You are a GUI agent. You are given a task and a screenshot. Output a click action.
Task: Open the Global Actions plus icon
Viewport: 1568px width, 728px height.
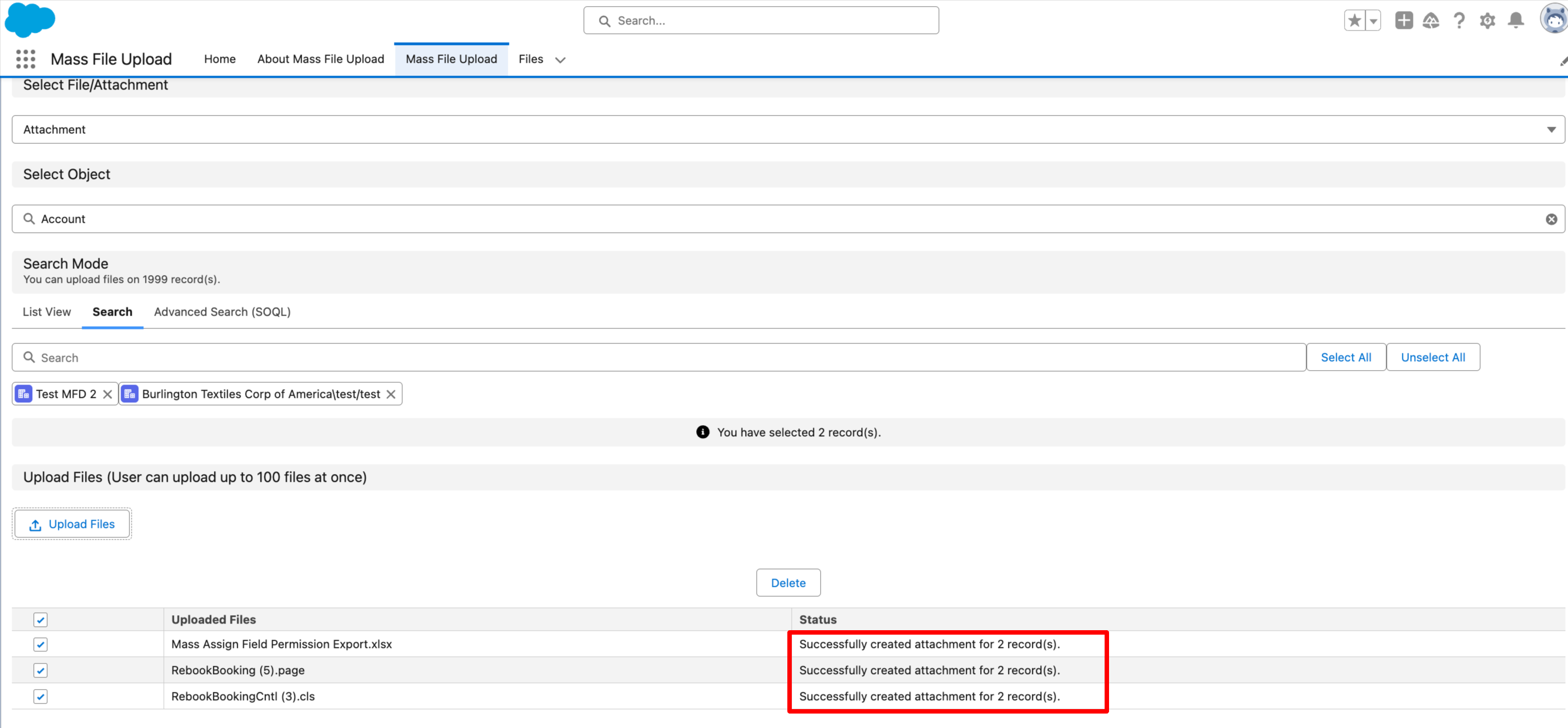(1404, 21)
